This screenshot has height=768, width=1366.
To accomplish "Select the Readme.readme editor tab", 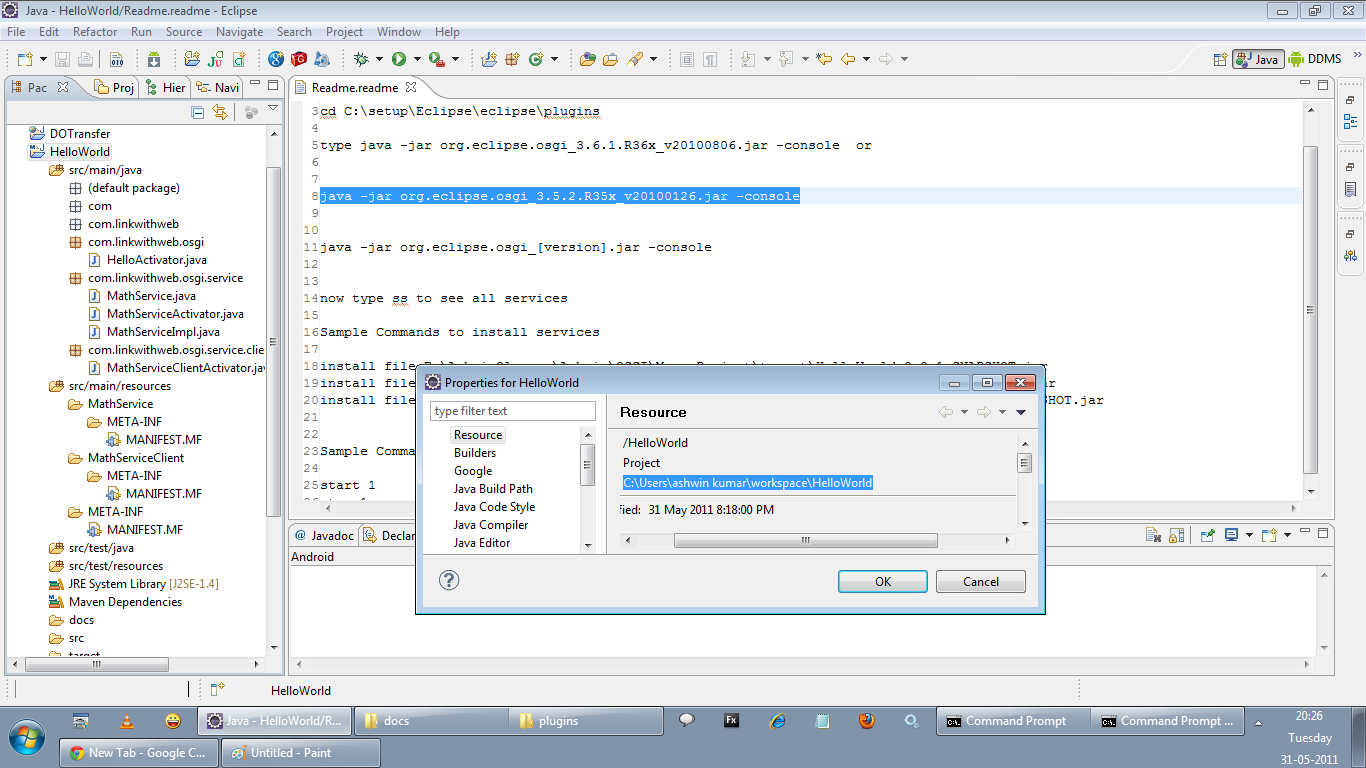I will [355, 88].
